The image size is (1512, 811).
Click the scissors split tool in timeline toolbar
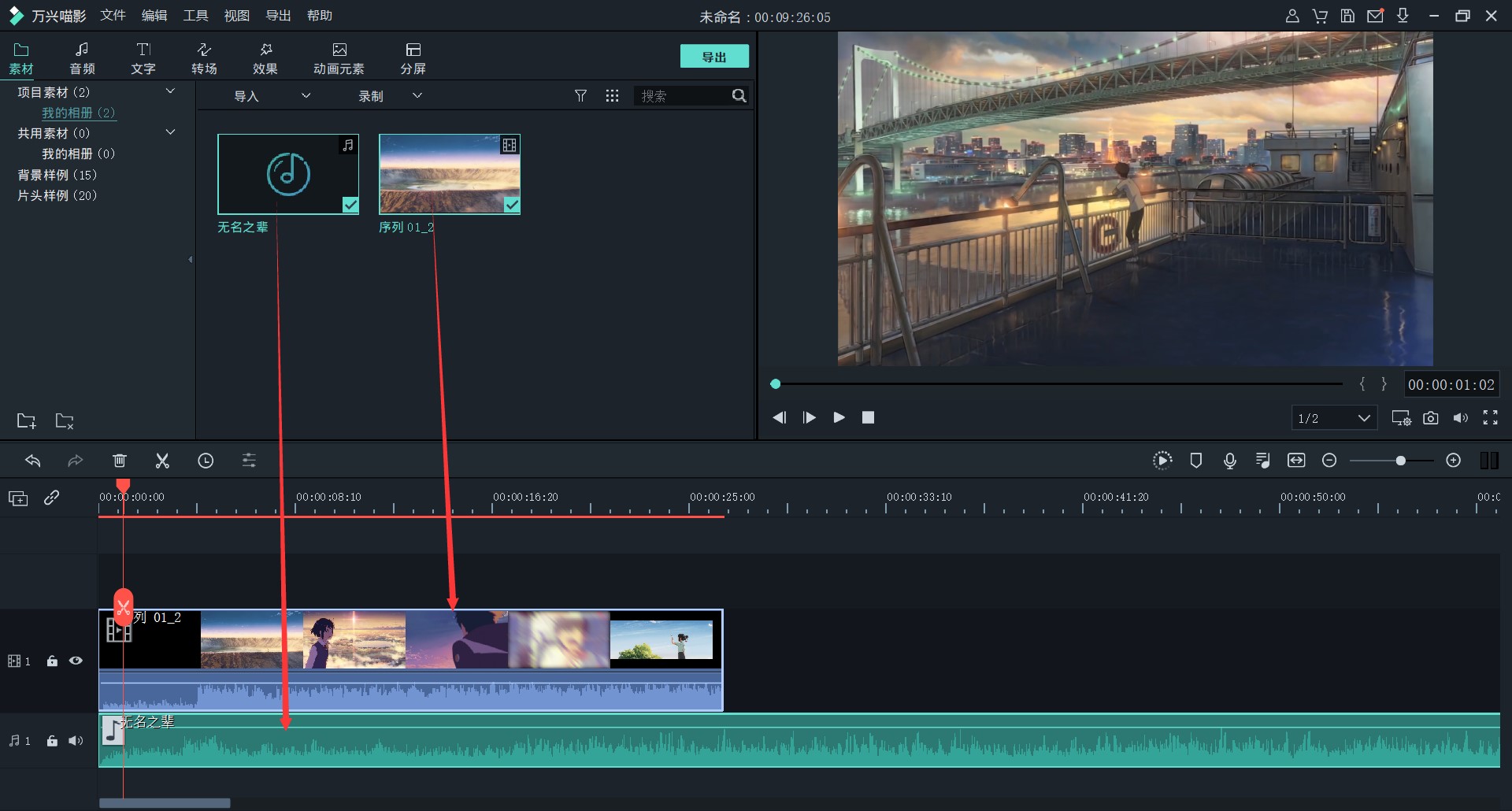(162, 461)
